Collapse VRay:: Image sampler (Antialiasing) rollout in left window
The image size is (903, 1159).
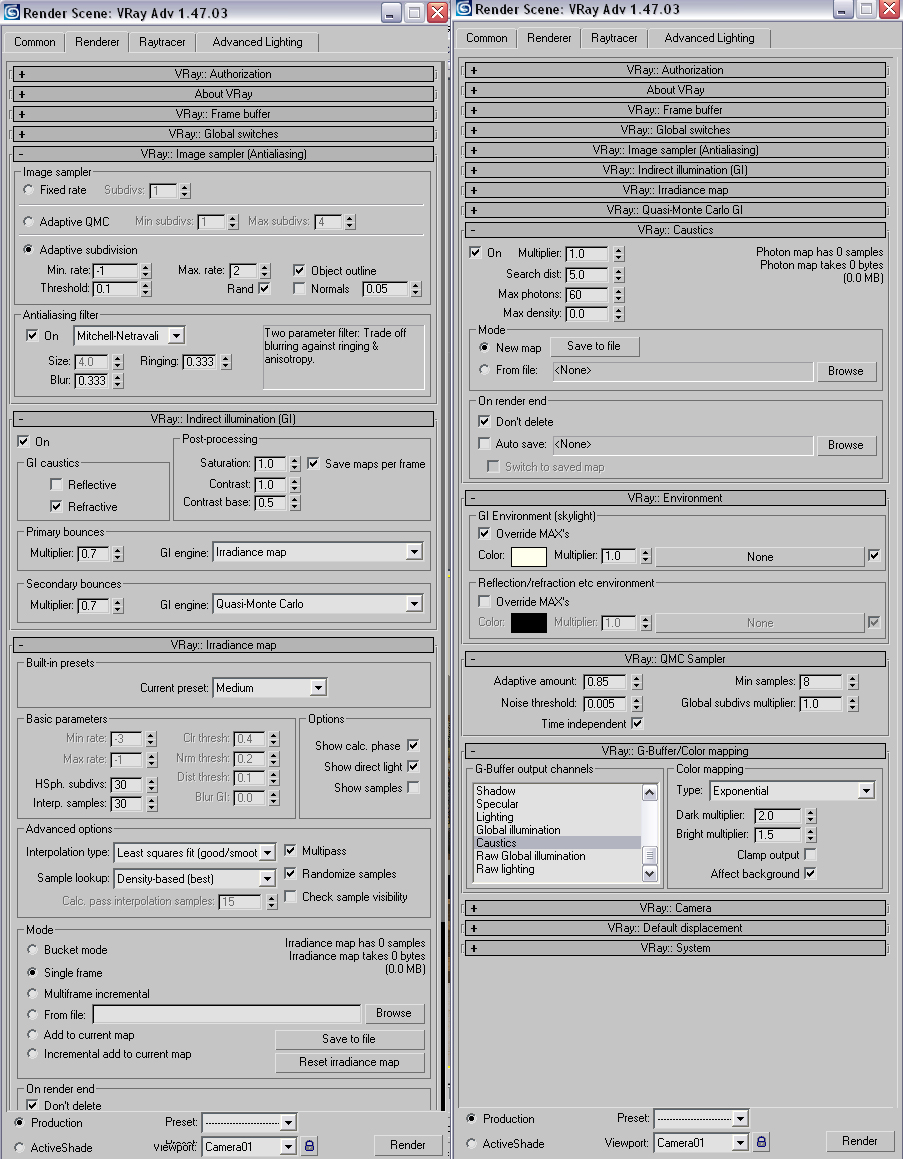223,154
